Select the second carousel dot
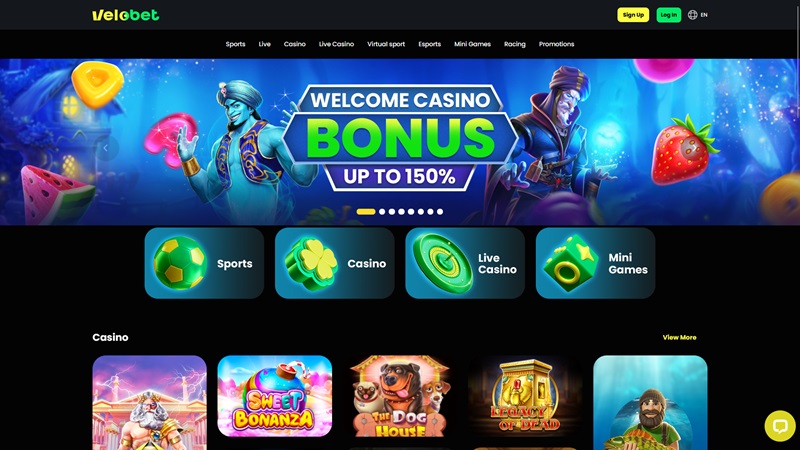The image size is (800, 450). click(382, 211)
